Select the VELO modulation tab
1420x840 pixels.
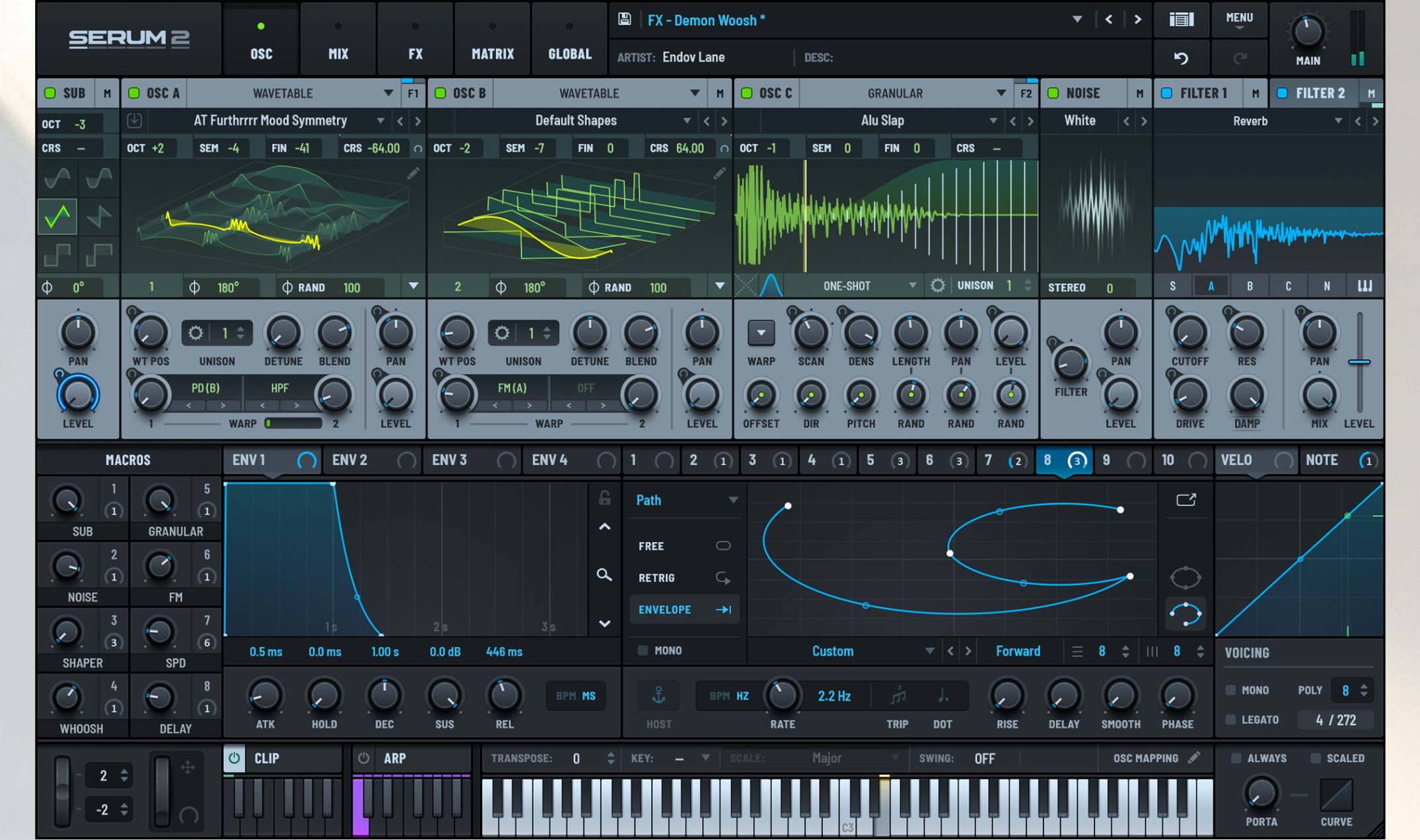pyautogui.click(x=1257, y=460)
